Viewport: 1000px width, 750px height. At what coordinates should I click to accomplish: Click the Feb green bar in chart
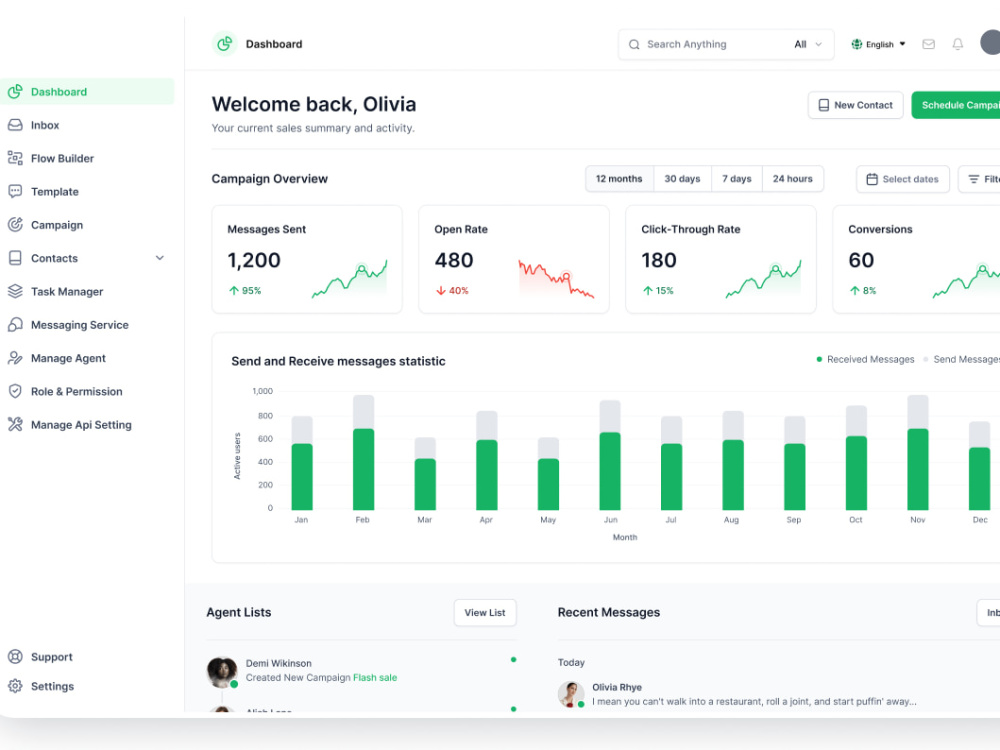(x=364, y=469)
